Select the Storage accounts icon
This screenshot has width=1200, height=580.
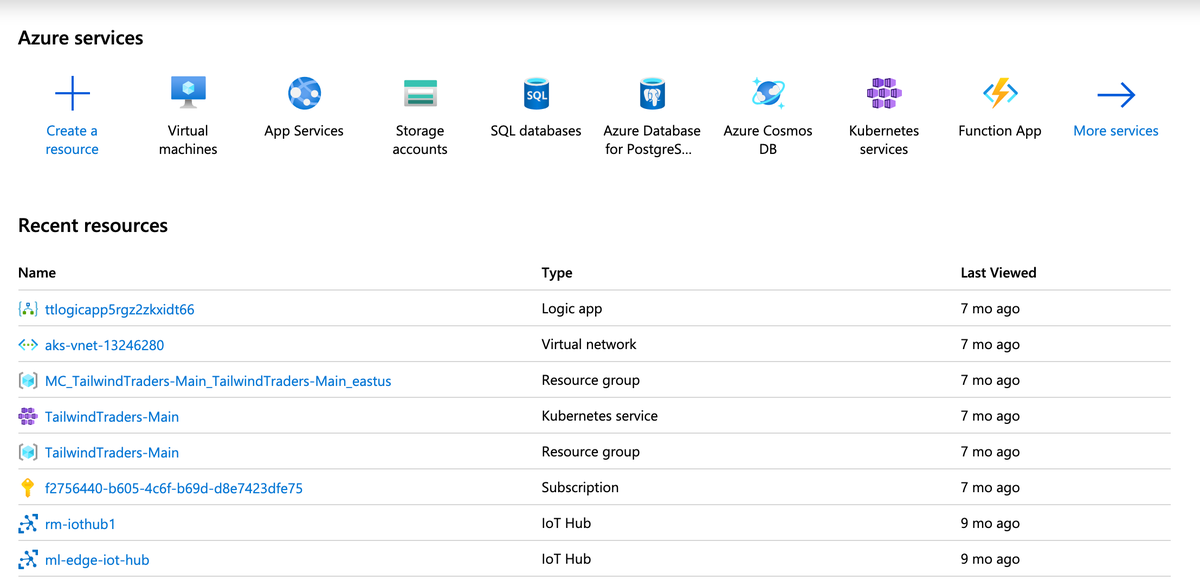[x=420, y=94]
